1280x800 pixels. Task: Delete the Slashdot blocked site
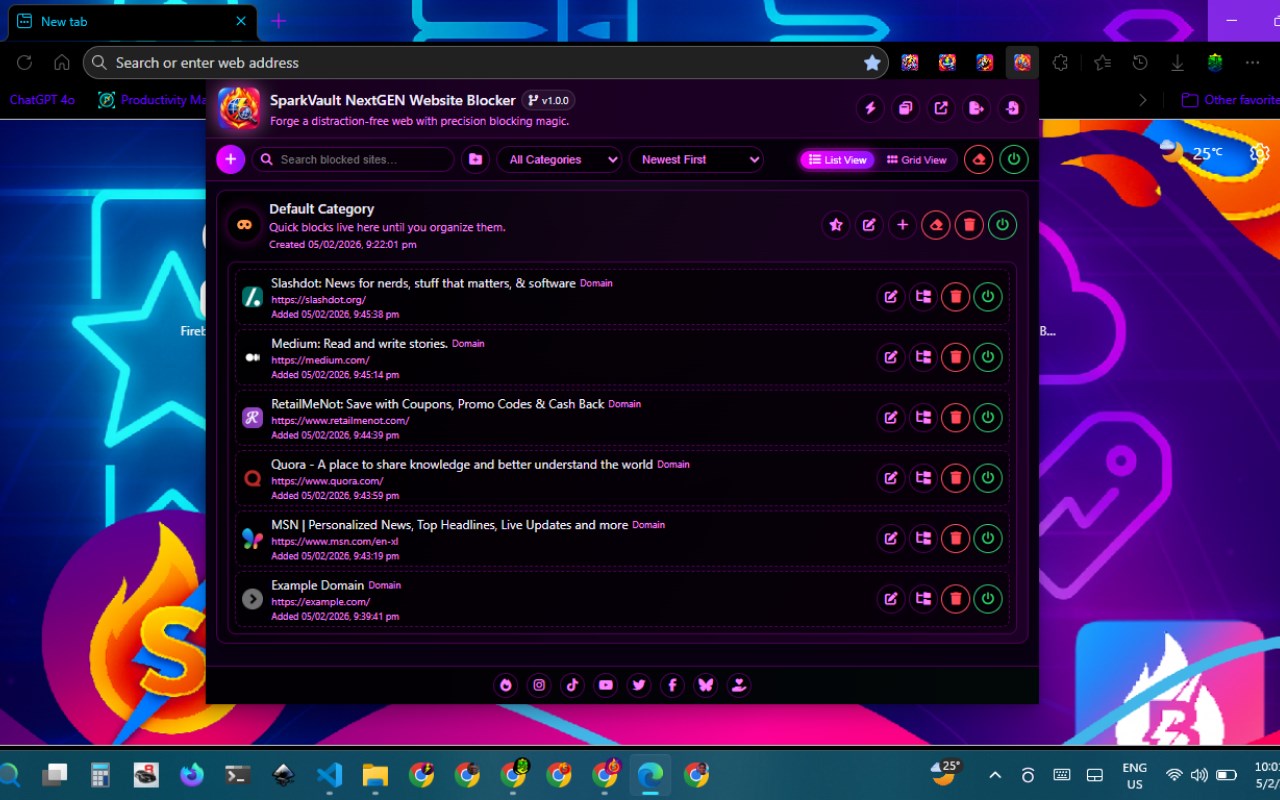pyautogui.click(x=955, y=297)
